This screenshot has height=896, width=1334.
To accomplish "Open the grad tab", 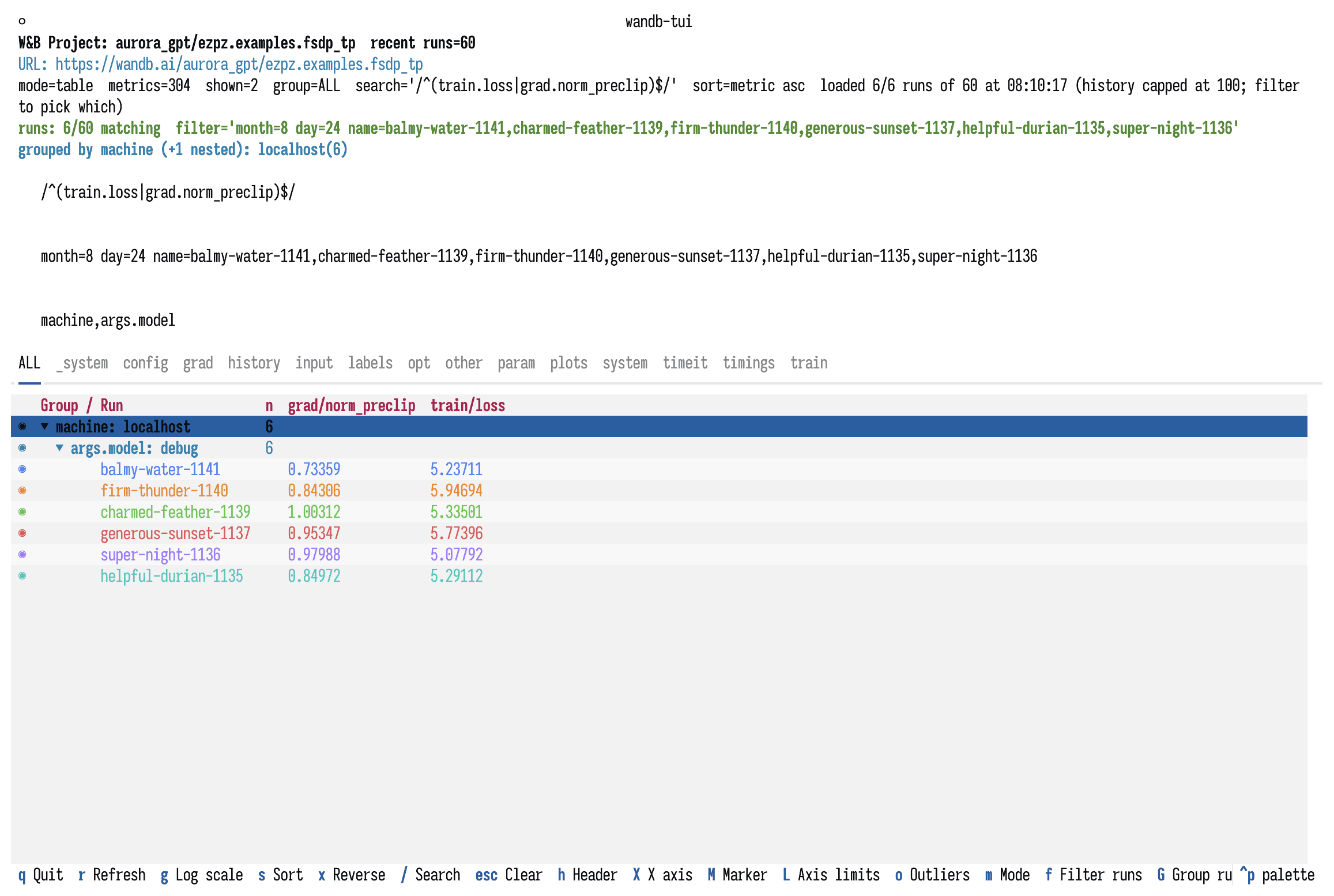I will [198, 363].
